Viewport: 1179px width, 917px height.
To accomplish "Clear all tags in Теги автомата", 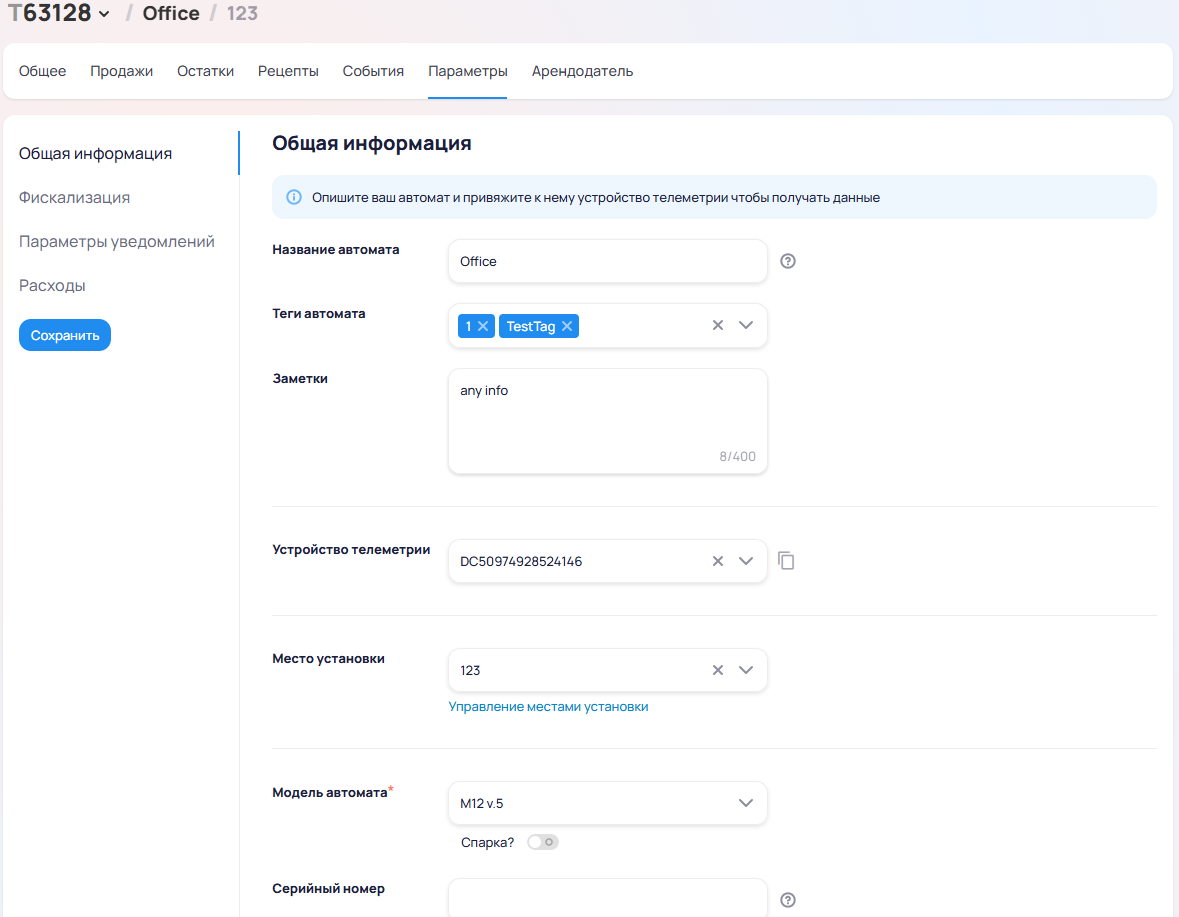I will pyautogui.click(x=717, y=325).
